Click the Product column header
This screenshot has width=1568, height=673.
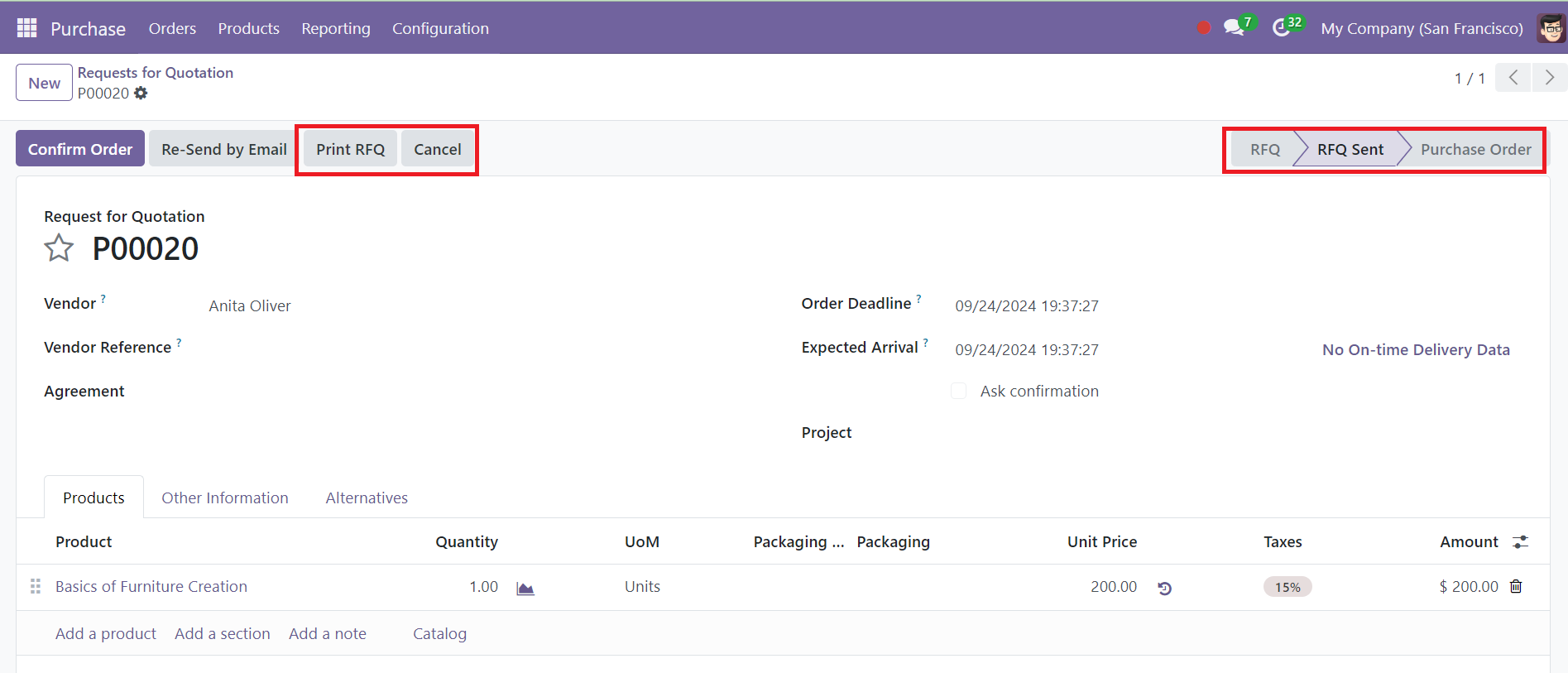[84, 541]
